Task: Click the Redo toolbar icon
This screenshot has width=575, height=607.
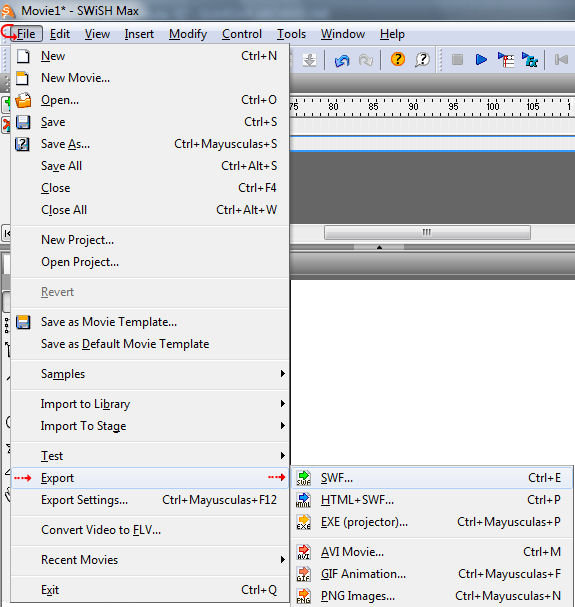Action: [x=366, y=60]
